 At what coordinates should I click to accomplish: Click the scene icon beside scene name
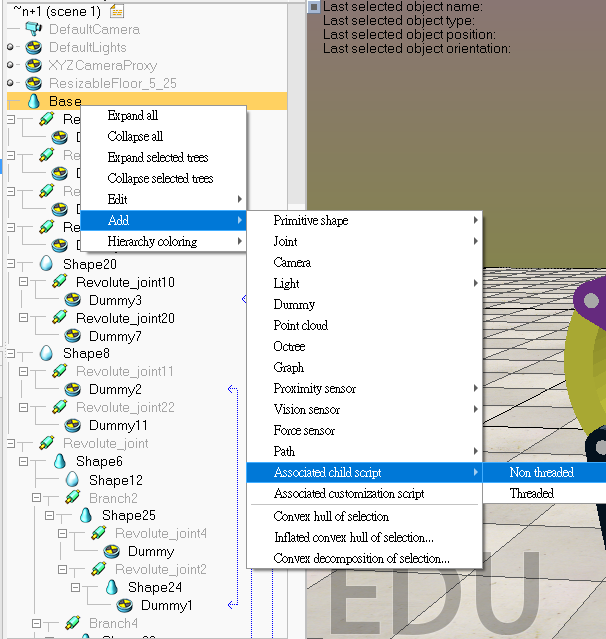point(117,11)
